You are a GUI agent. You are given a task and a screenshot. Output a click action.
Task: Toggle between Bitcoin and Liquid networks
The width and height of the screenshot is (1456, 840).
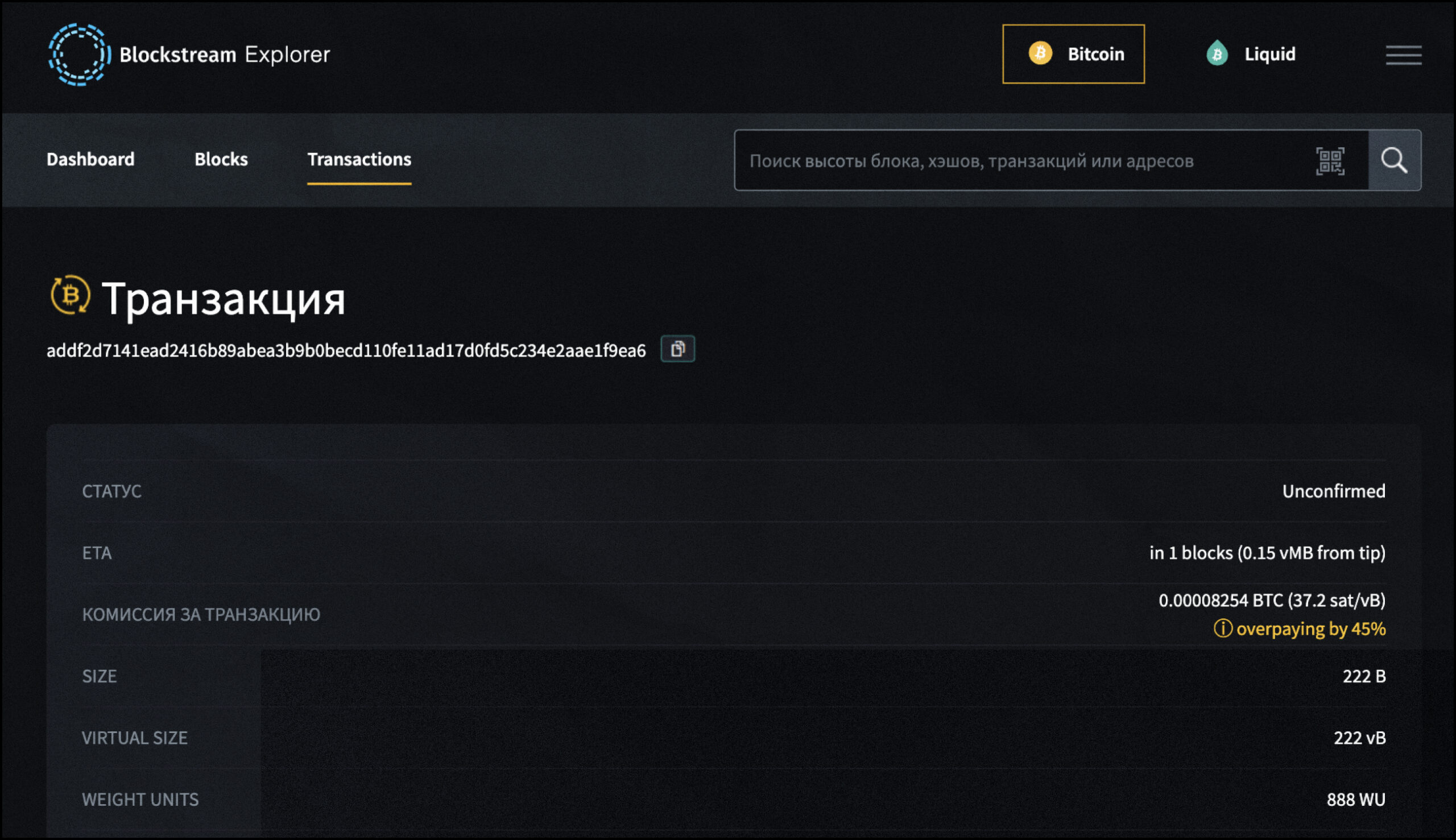pyautogui.click(x=1248, y=54)
